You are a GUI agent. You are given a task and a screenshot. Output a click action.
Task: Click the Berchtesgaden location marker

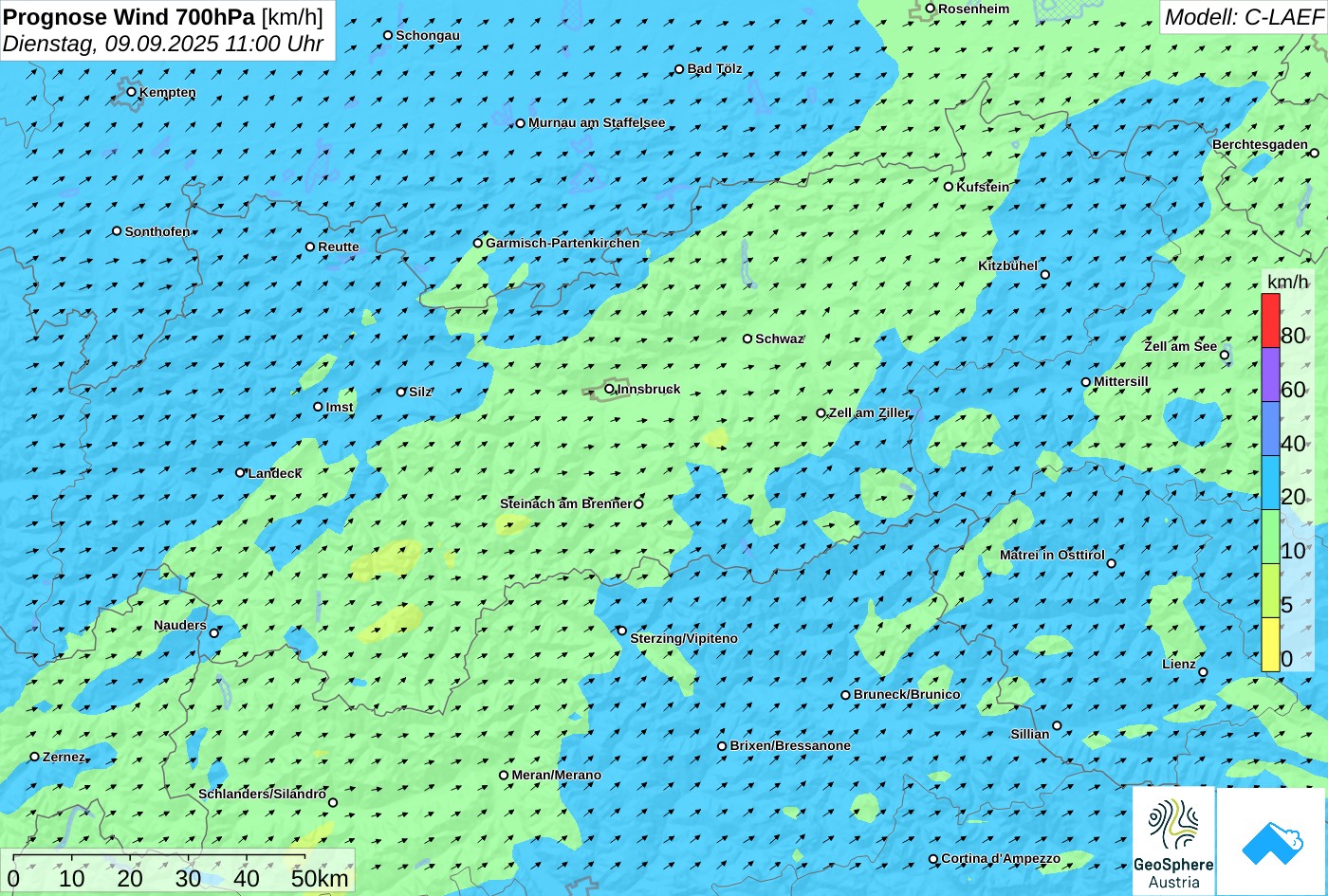[x=1315, y=153]
